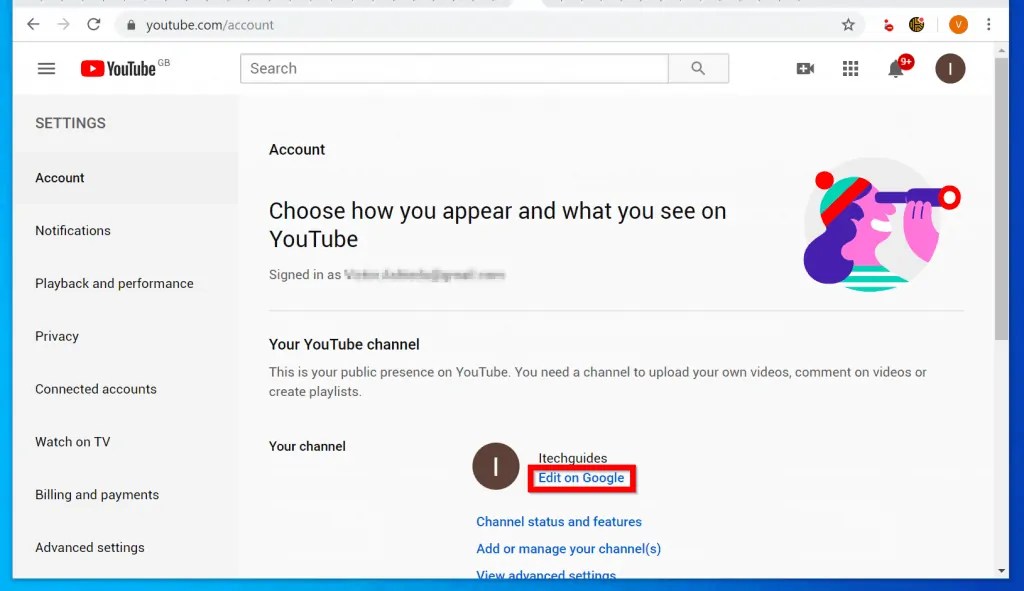Open Chrome's three-dot menu

(x=988, y=24)
